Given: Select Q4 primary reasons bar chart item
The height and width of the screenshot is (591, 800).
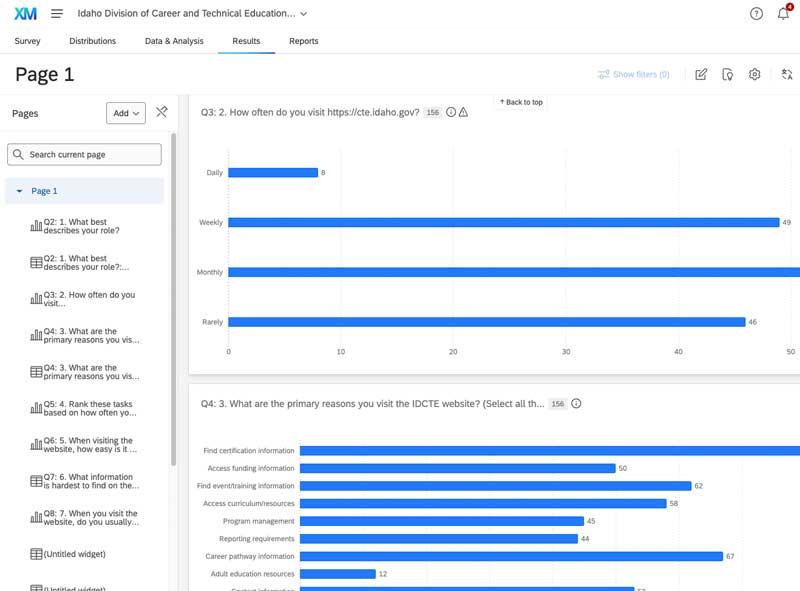Looking at the screenshot, I should click(84, 335).
